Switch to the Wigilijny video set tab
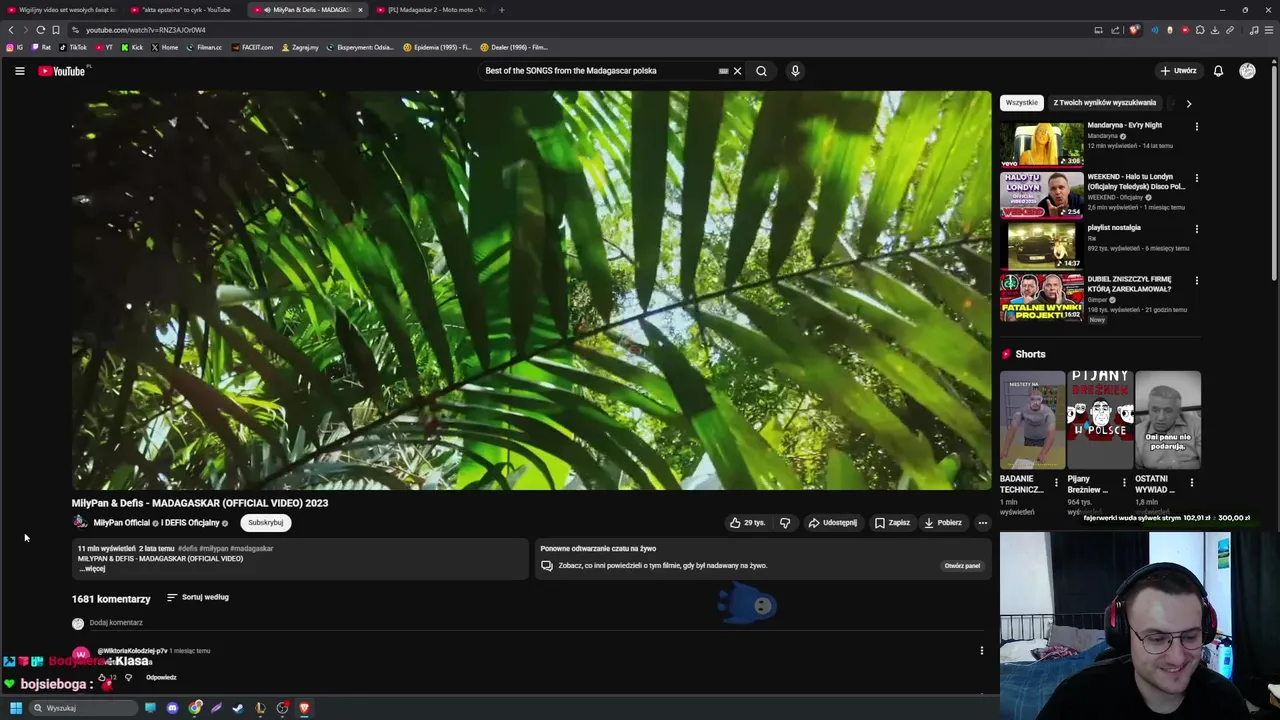 coord(61,10)
